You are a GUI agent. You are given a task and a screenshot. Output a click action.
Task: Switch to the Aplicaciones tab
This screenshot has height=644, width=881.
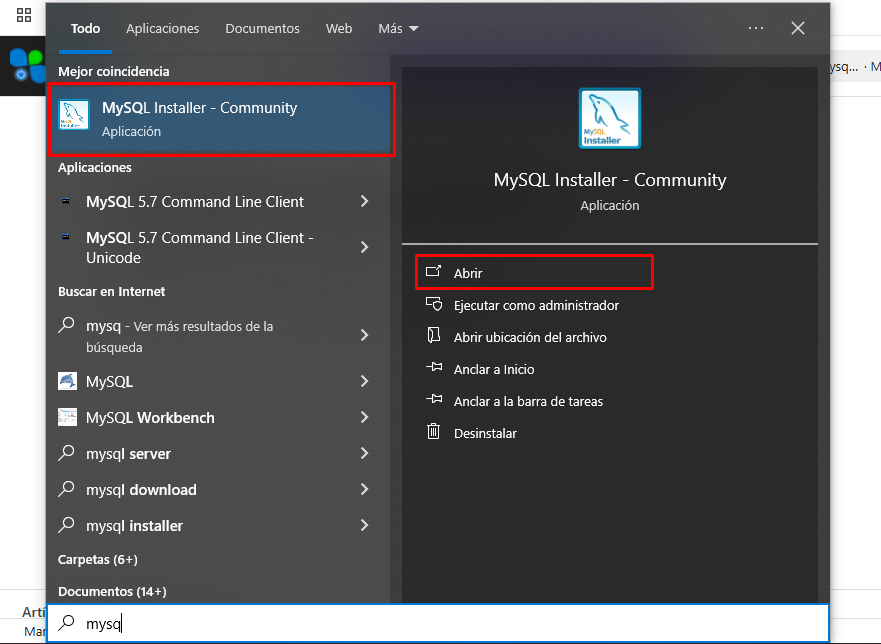162,29
